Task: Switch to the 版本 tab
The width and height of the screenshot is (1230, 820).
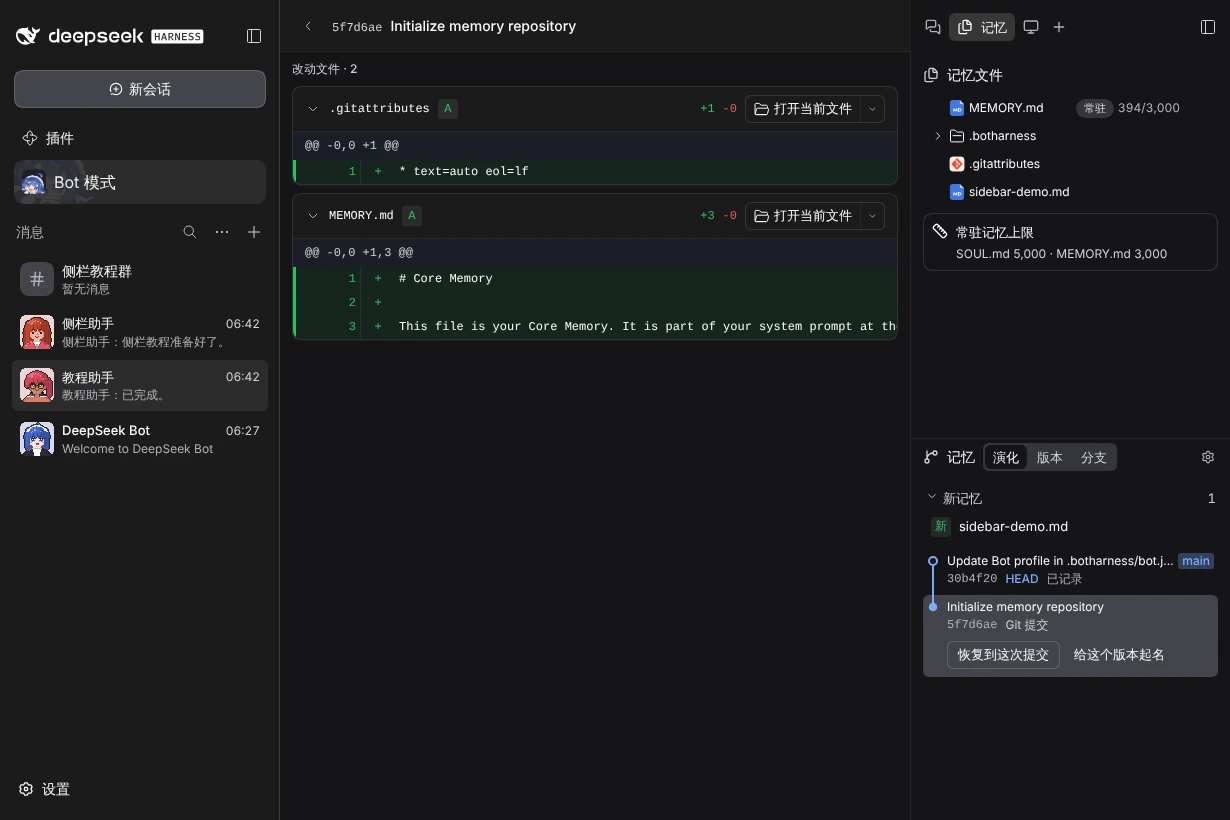Action: point(1050,458)
